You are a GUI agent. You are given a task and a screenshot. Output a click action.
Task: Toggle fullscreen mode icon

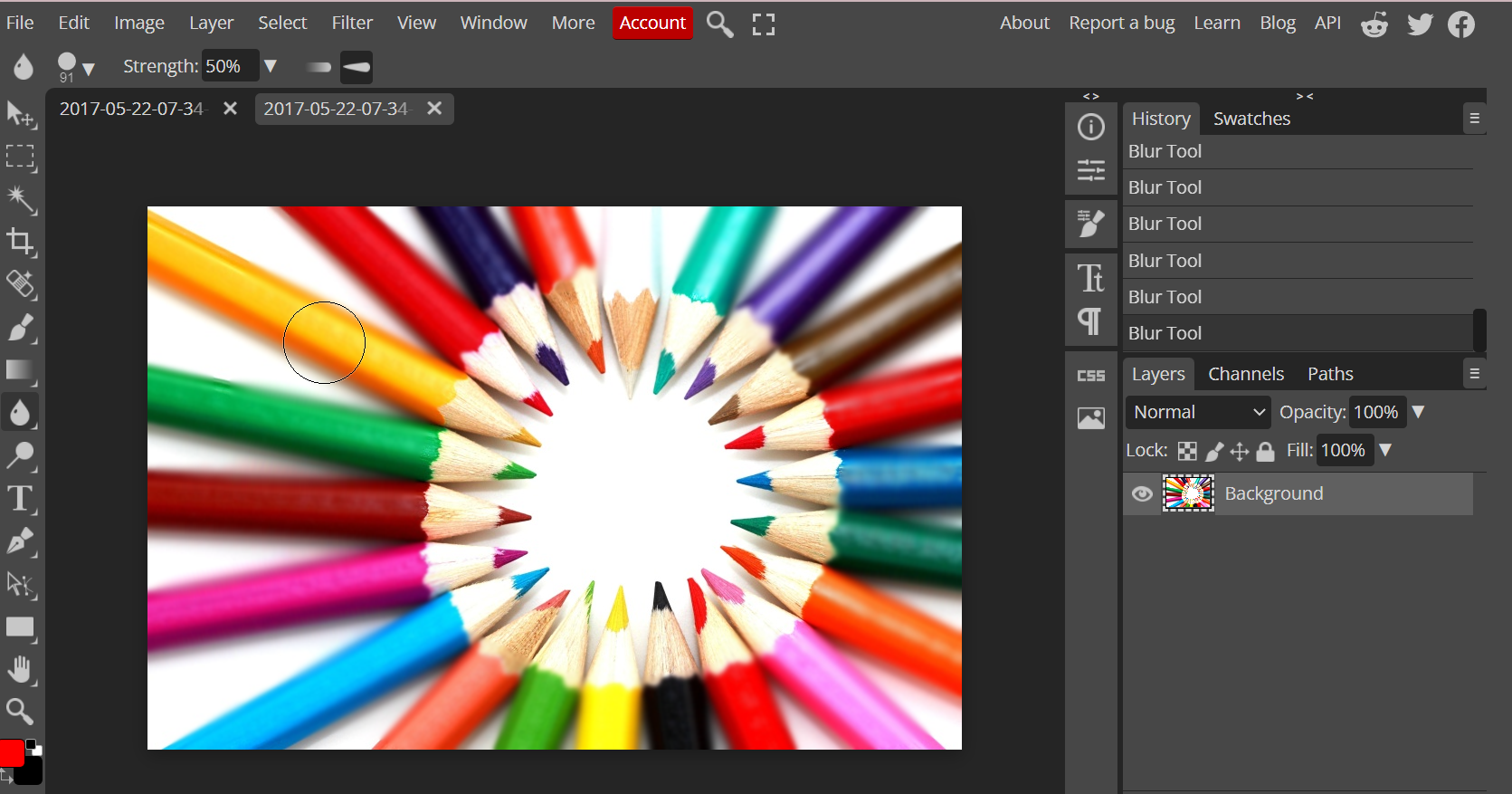764,24
